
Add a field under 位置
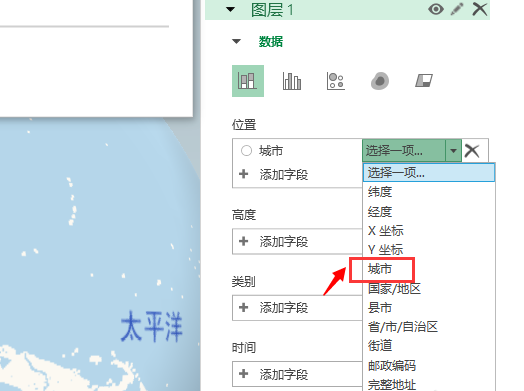(x=274, y=174)
